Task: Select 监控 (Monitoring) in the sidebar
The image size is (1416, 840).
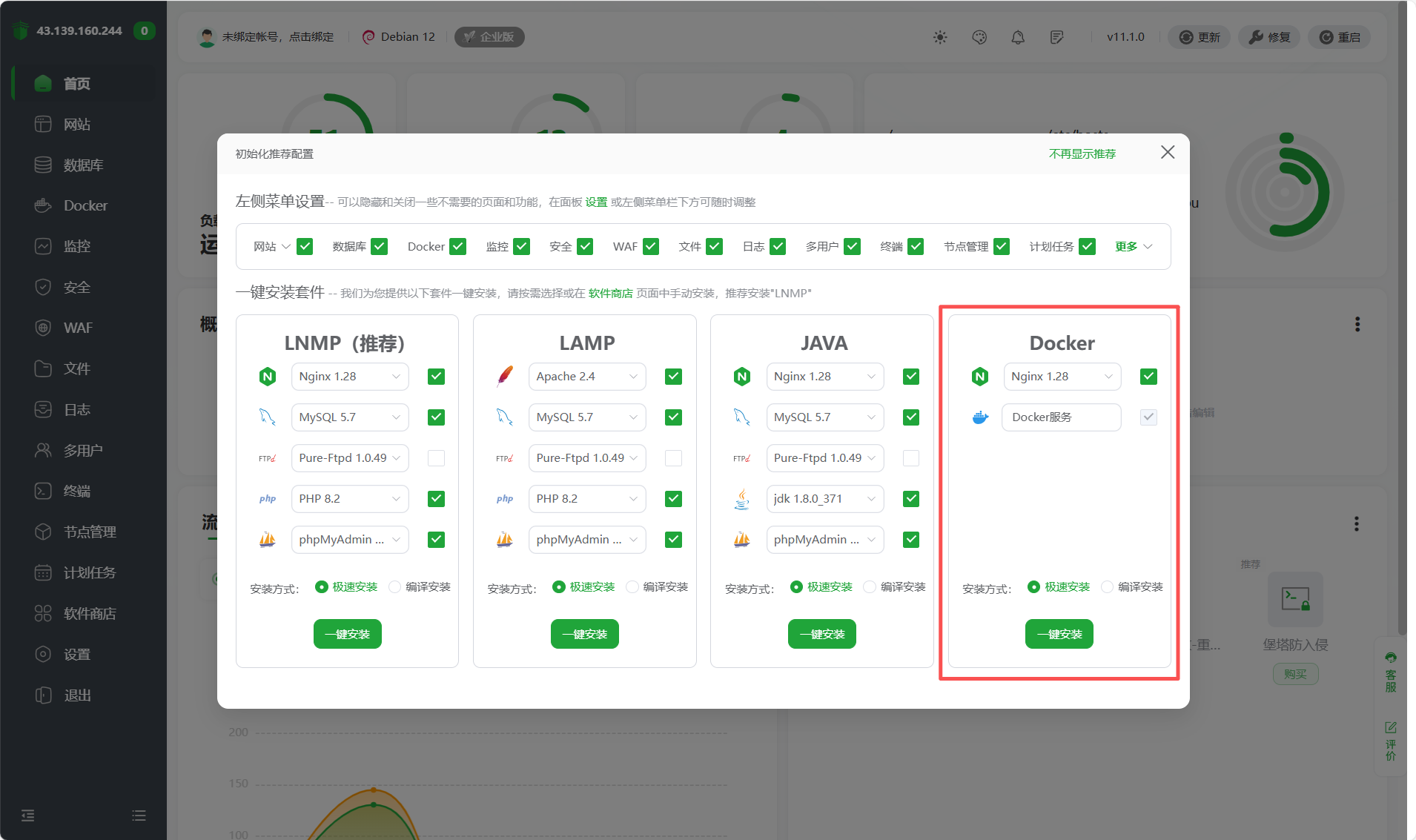Action: tap(79, 246)
